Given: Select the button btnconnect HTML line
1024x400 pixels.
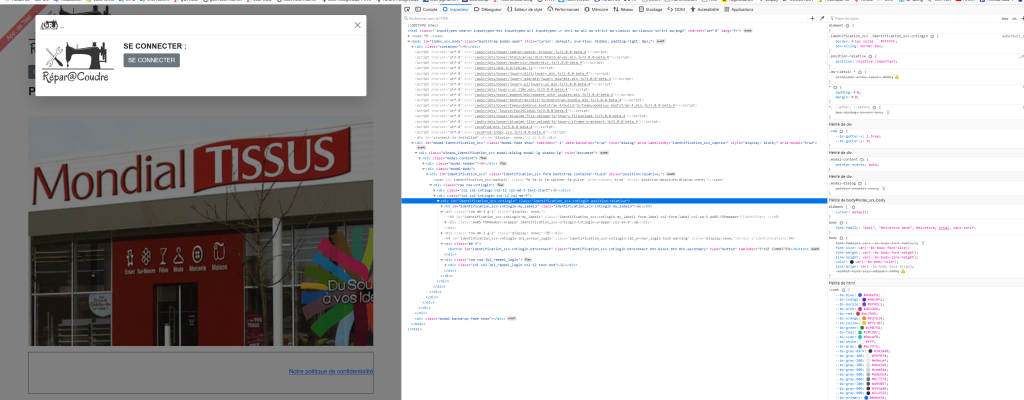Looking at the screenshot, I should [x=630, y=248].
